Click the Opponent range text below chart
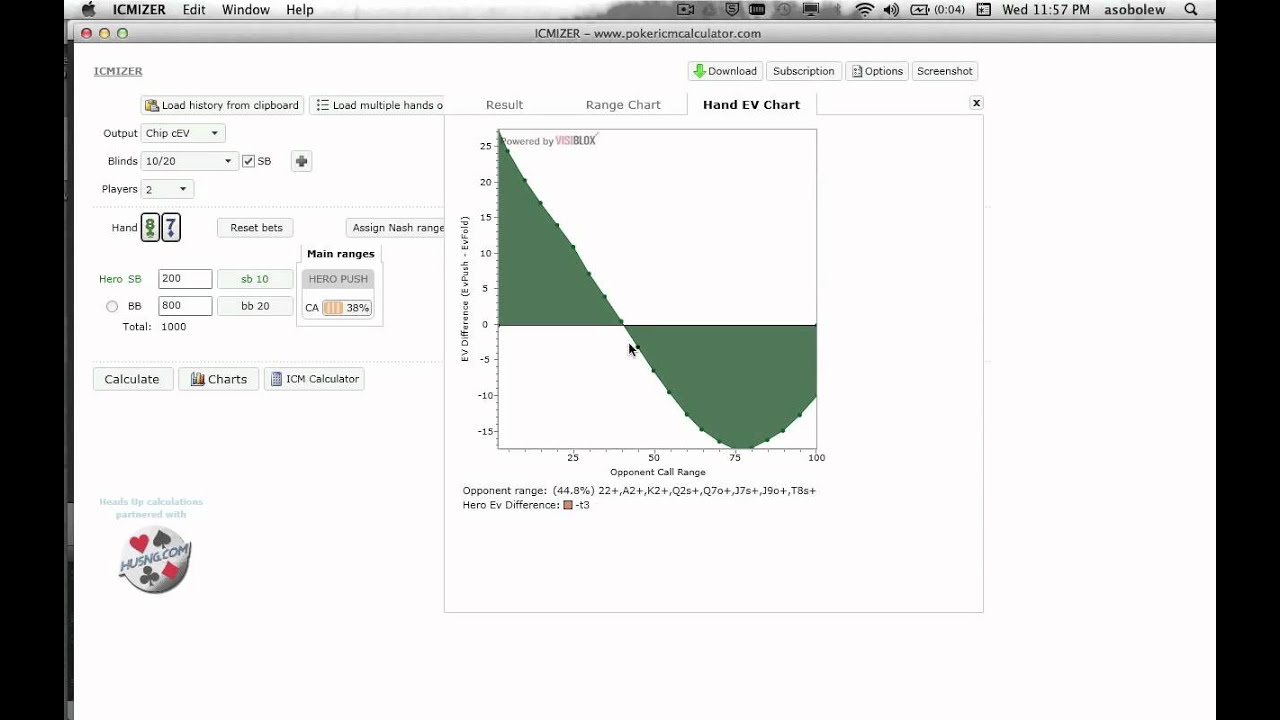 tap(639, 491)
